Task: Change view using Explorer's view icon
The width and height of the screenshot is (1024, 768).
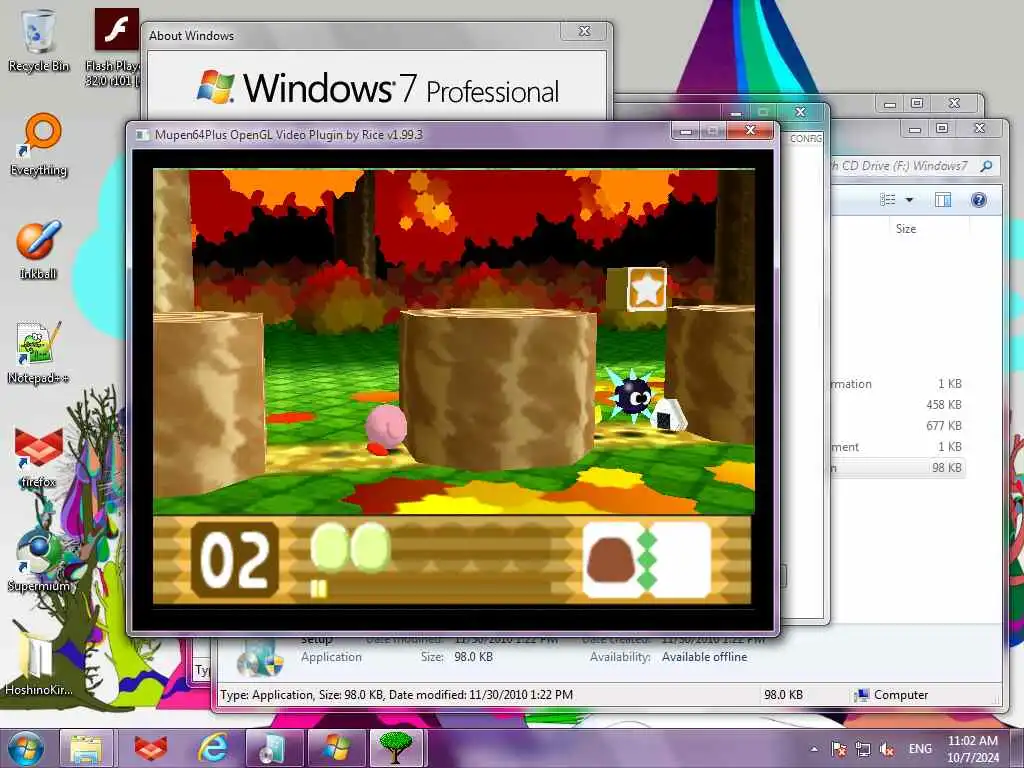Action: (x=888, y=200)
